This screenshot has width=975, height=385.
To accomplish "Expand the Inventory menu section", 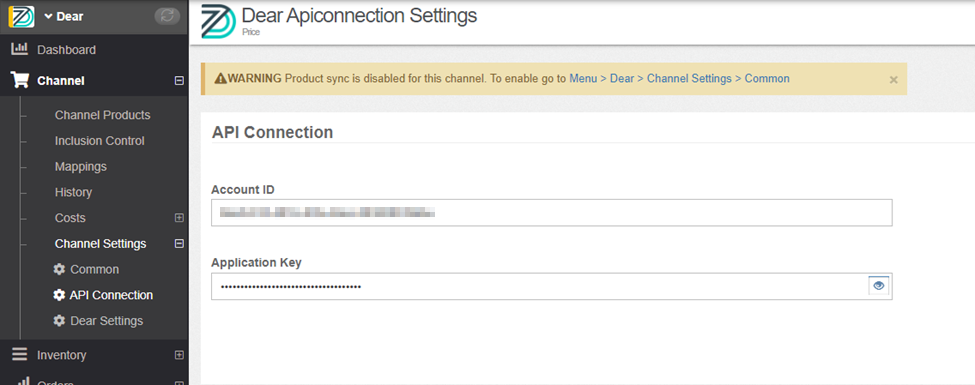I will (x=179, y=355).
